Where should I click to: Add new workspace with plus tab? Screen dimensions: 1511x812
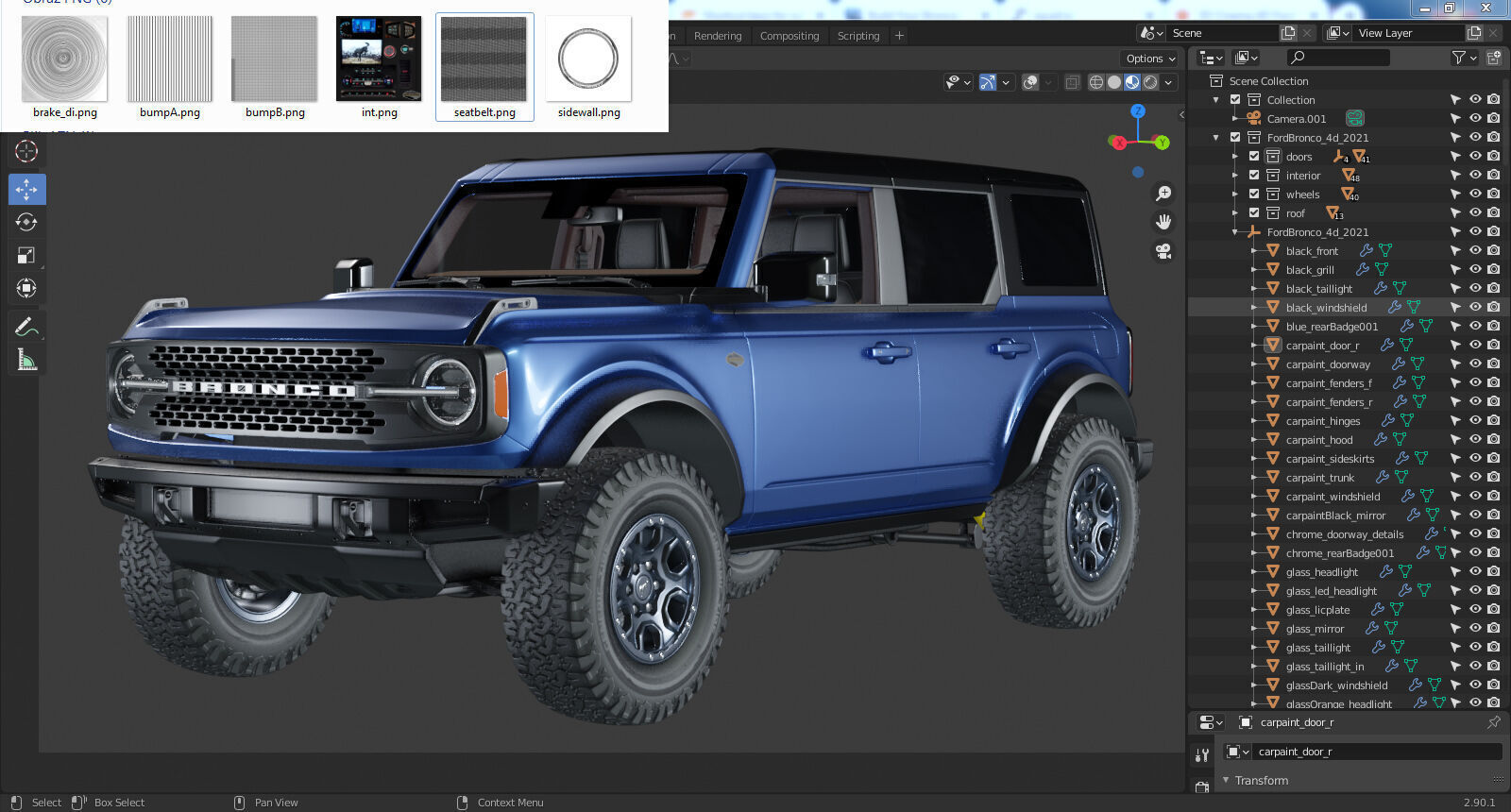click(x=899, y=36)
